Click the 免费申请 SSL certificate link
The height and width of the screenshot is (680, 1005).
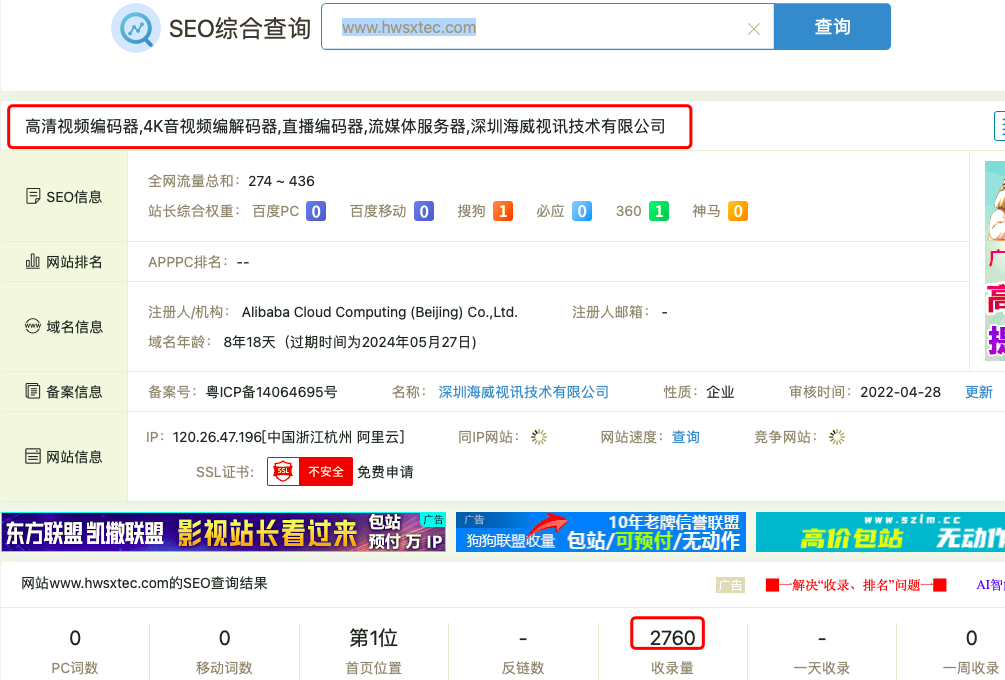tap(385, 472)
